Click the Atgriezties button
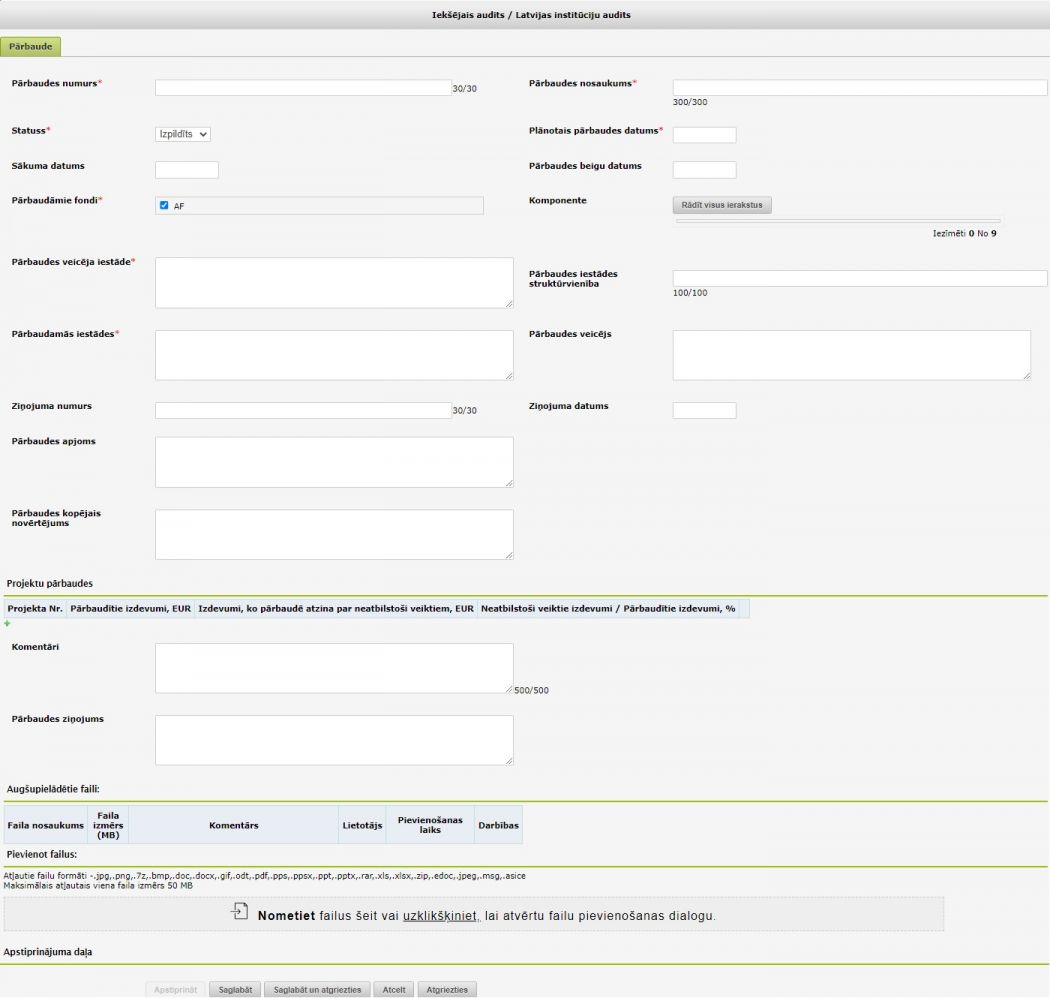The width and height of the screenshot is (1050, 998). (x=447, y=989)
